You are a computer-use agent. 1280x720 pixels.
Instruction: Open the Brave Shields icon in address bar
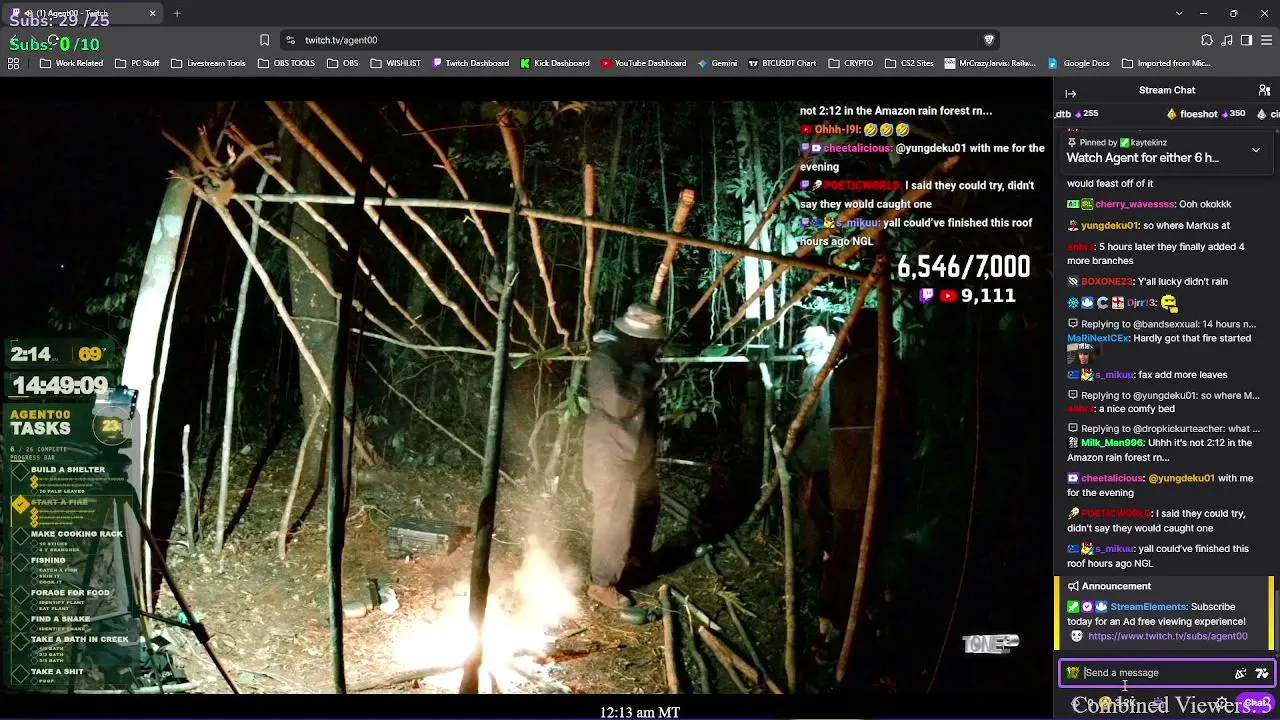pyautogui.click(x=989, y=40)
